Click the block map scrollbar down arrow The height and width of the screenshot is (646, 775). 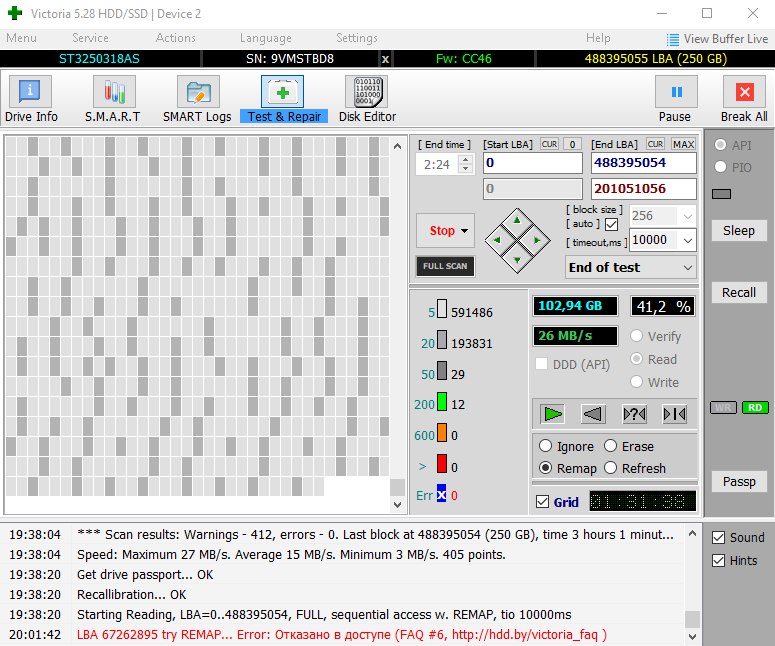(397, 505)
